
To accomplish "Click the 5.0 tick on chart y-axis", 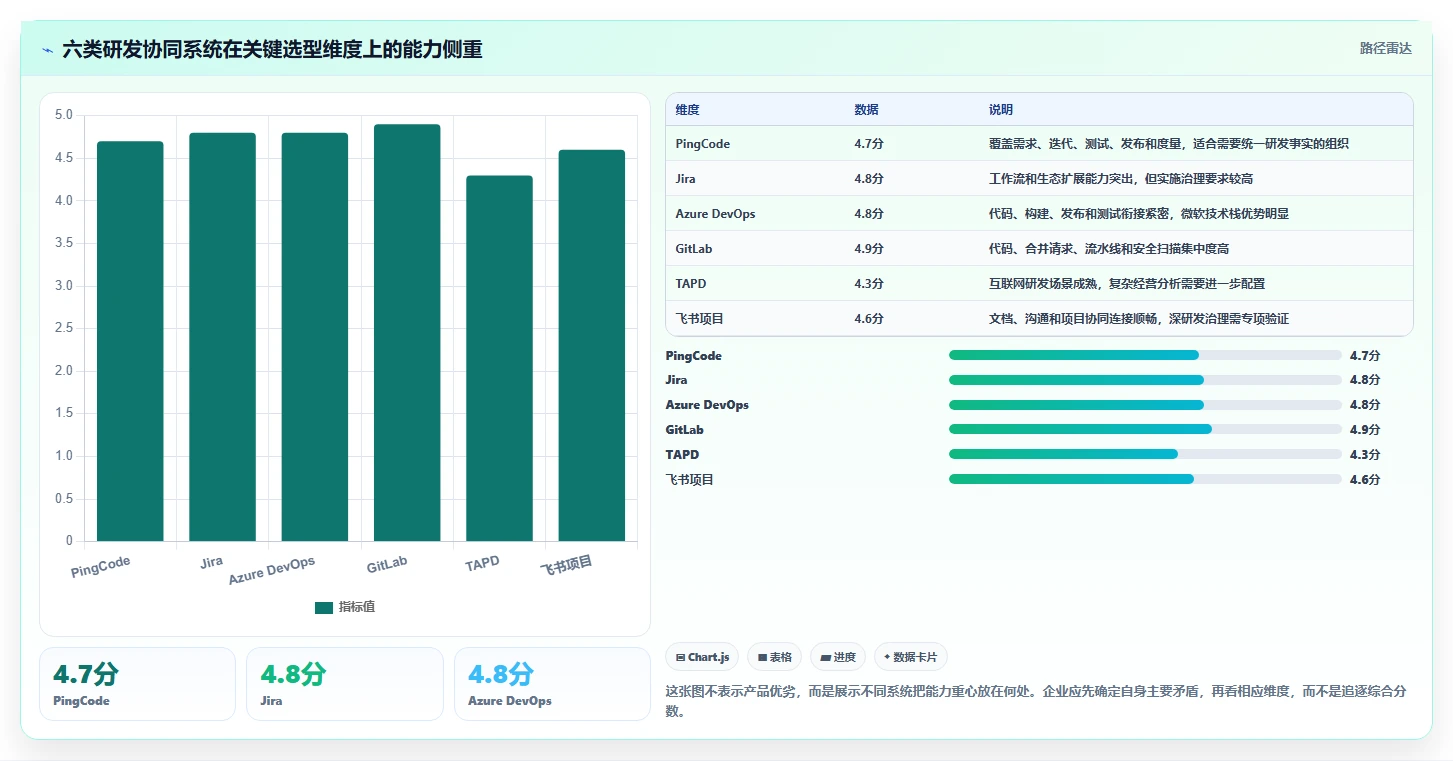I will point(63,115).
